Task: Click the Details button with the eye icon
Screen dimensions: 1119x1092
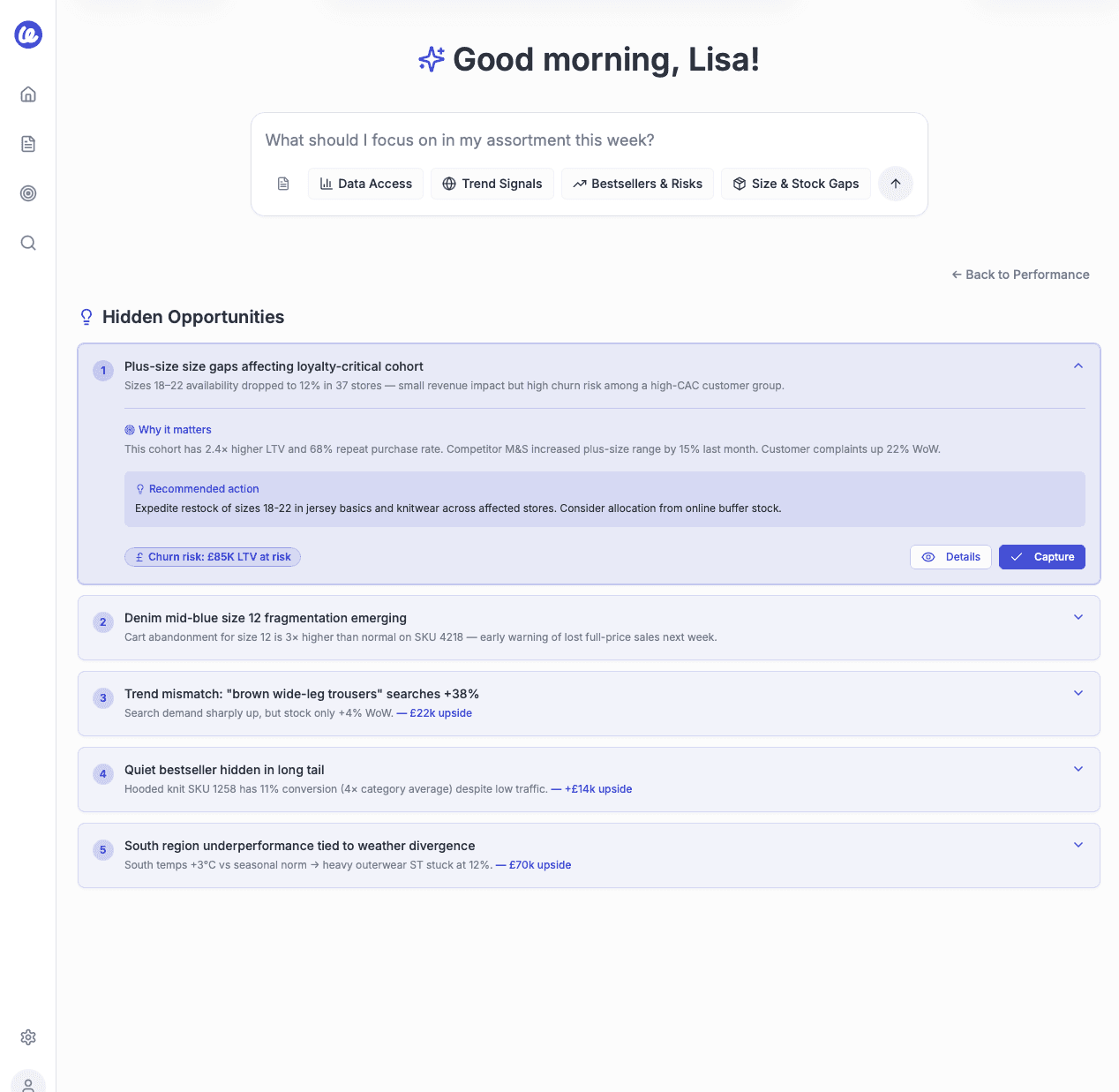Action: tap(951, 557)
